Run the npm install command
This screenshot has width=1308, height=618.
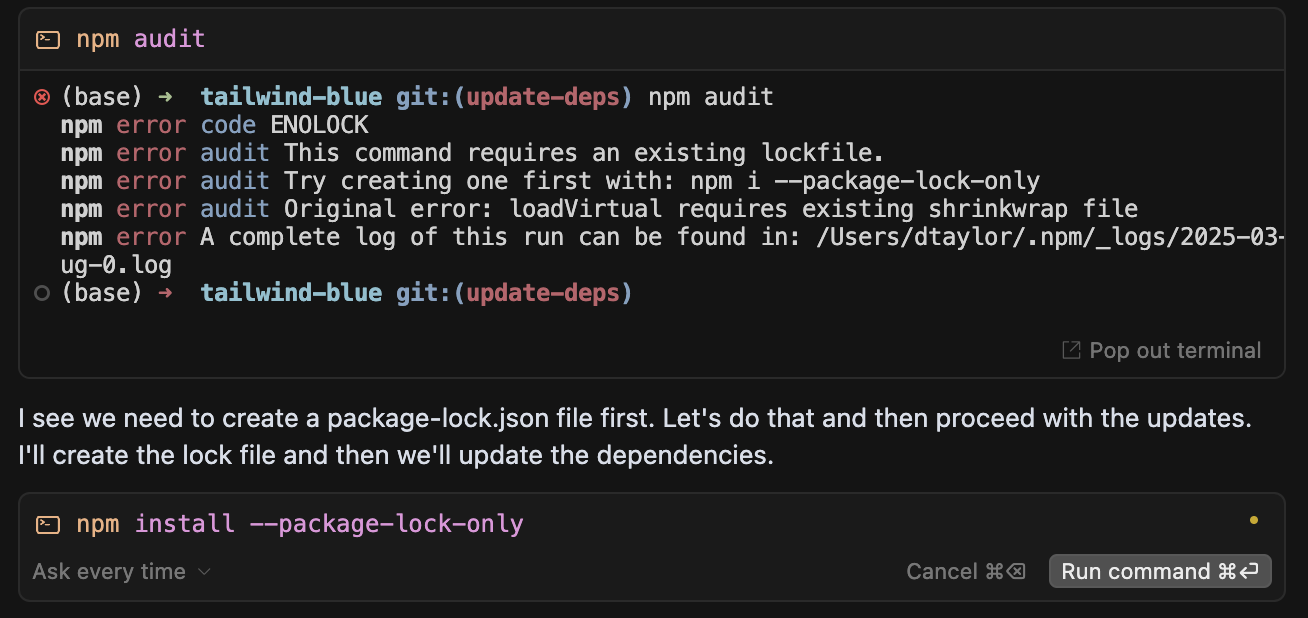[x=1160, y=571]
